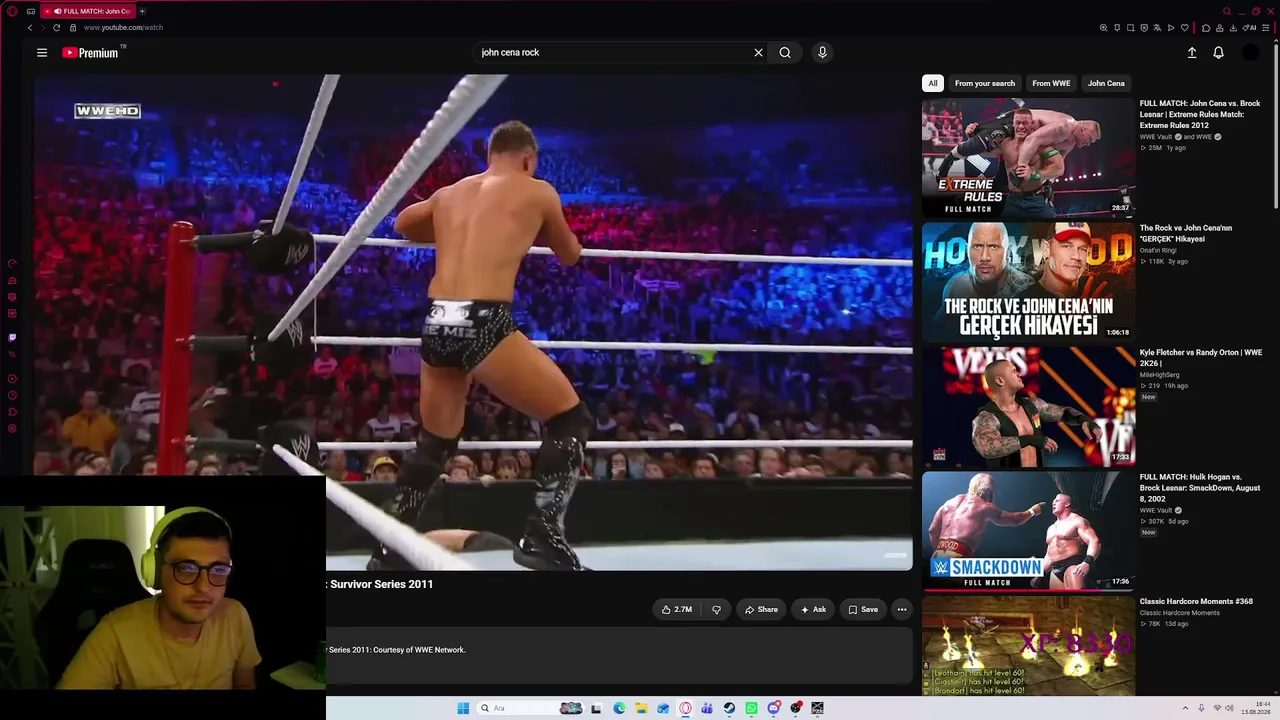The width and height of the screenshot is (1280, 720).
Task: Open more actions three-dot menu
Action: tap(902, 609)
